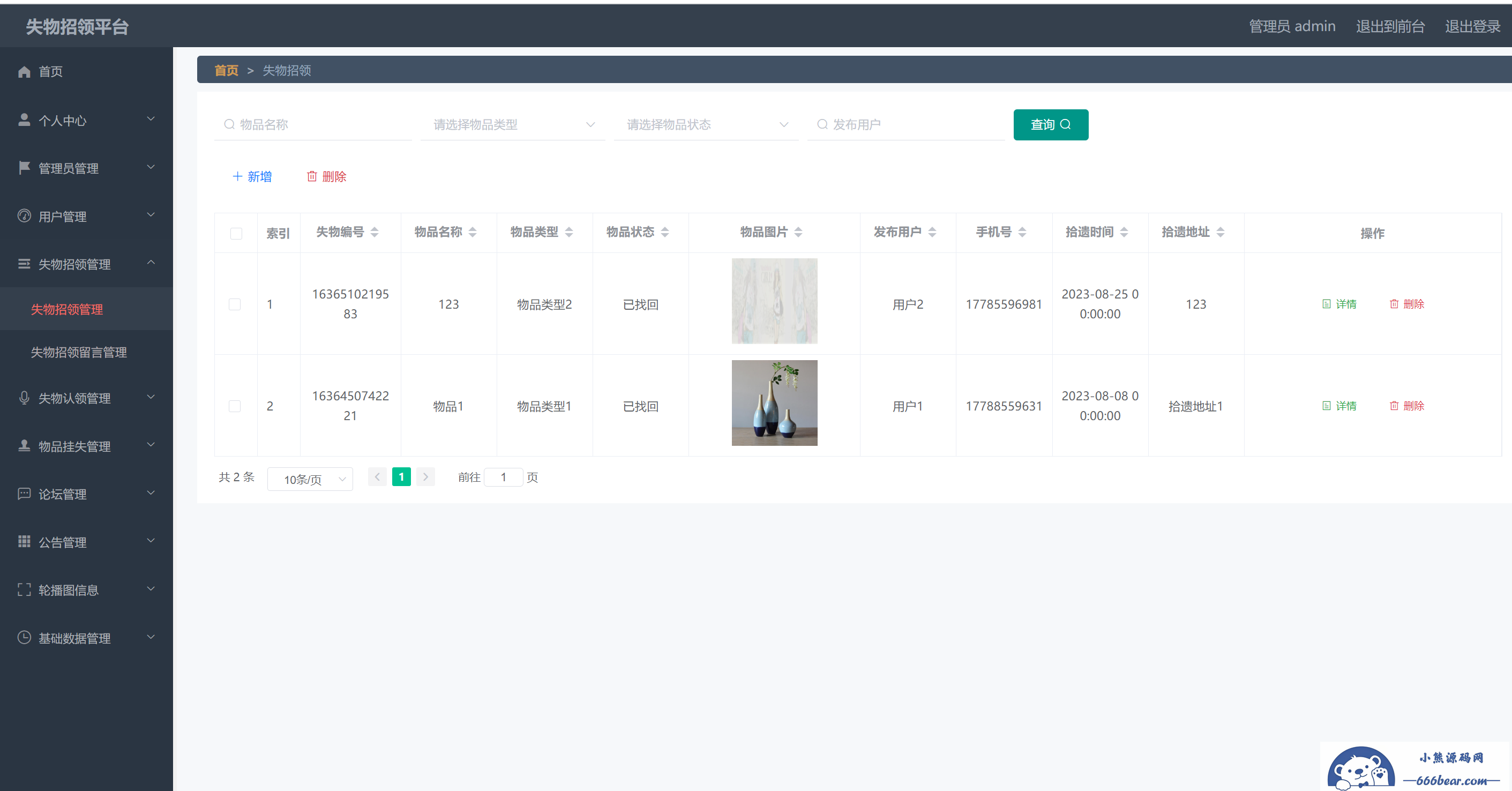
Task: Open 详情 for 物品1
Action: 1339,406
